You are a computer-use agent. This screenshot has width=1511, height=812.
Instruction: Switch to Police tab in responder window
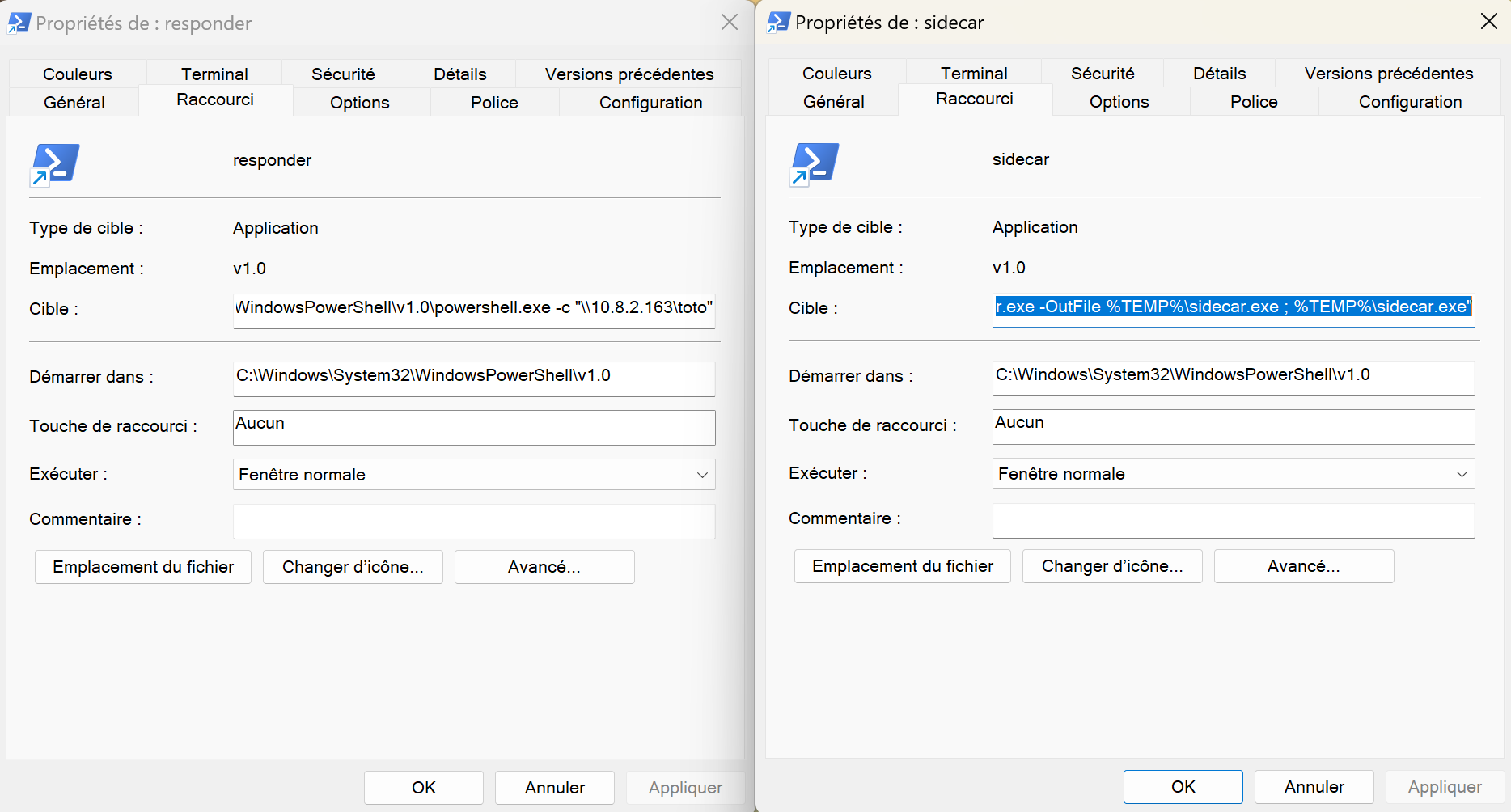point(494,102)
